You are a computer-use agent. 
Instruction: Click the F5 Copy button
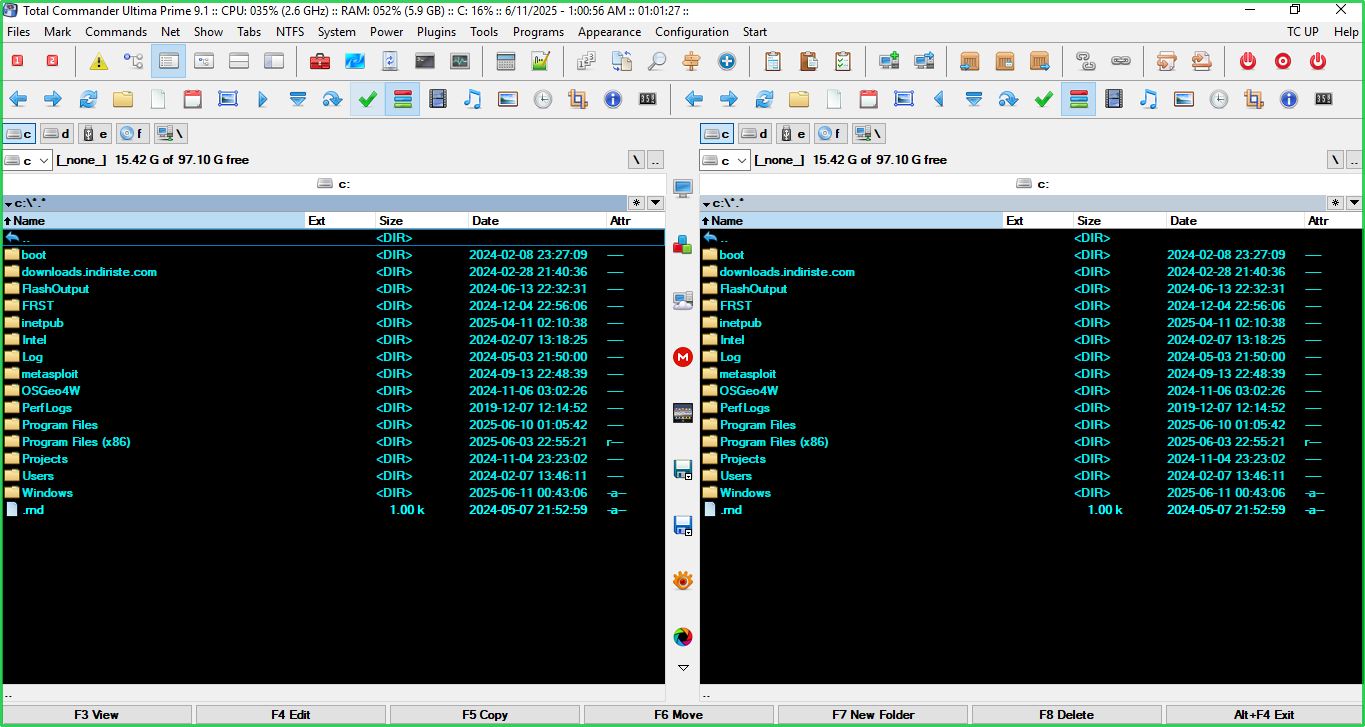click(485, 715)
